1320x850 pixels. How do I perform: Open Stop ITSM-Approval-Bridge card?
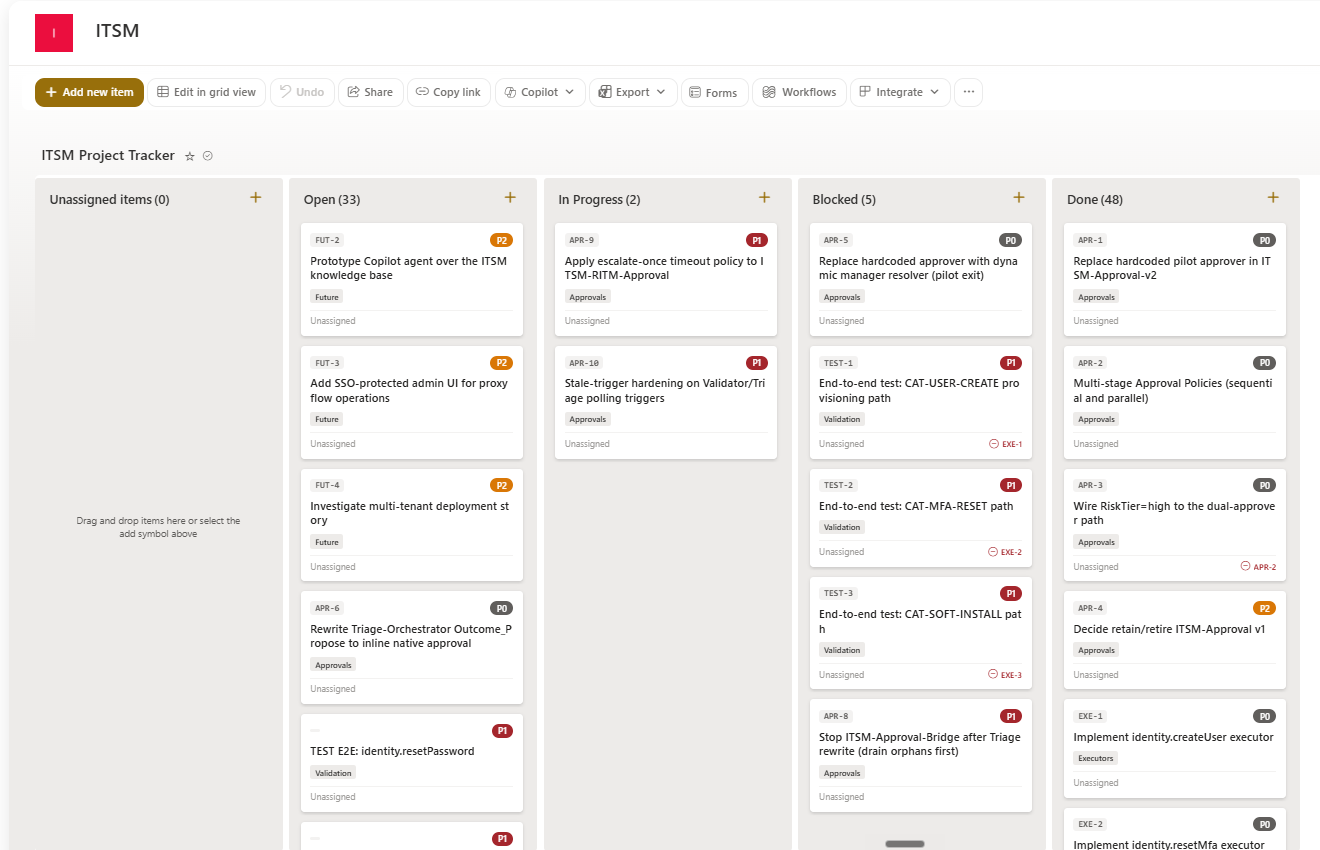click(920, 756)
